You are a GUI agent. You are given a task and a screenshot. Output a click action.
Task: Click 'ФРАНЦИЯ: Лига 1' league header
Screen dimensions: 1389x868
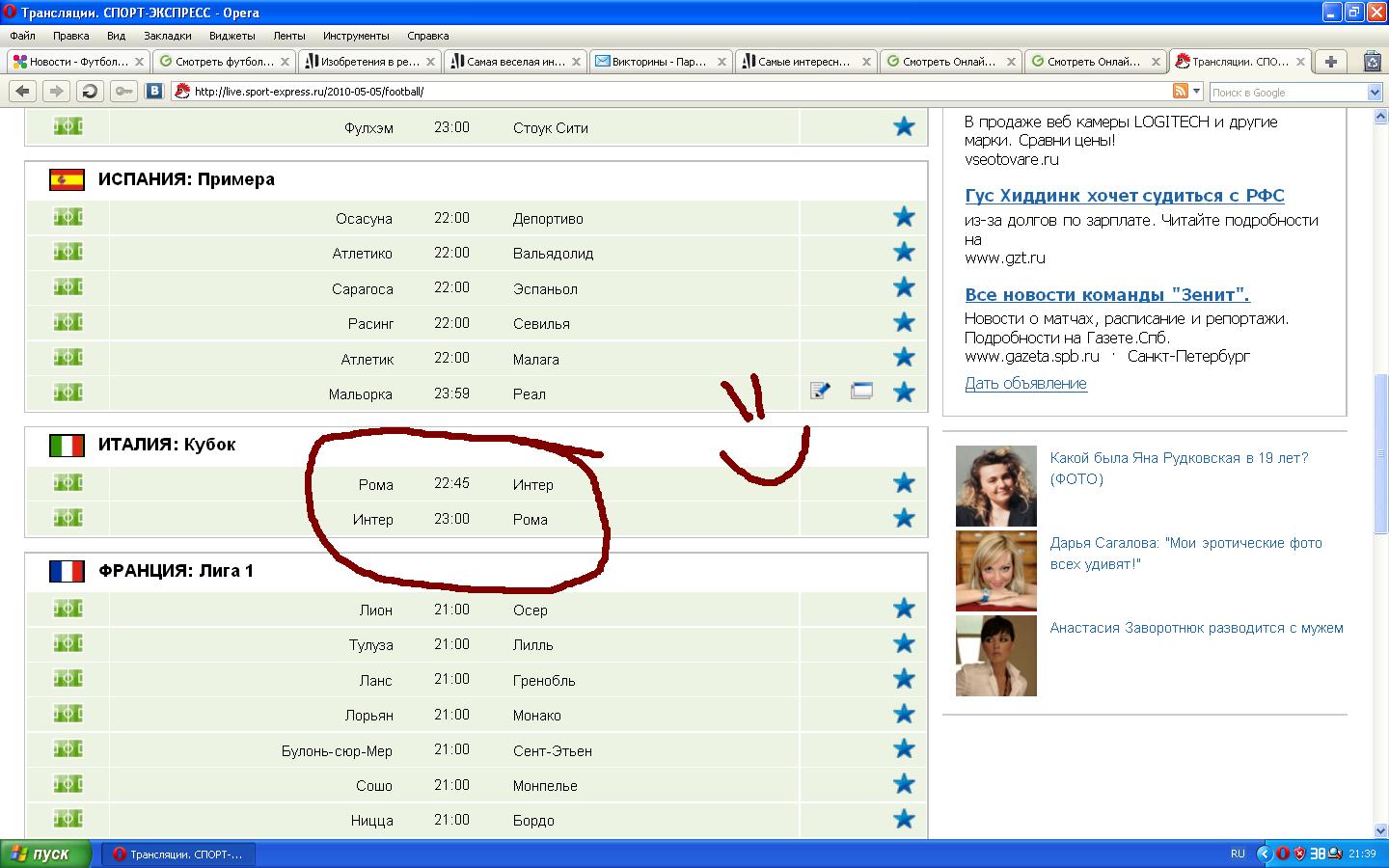[x=176, y=571]
